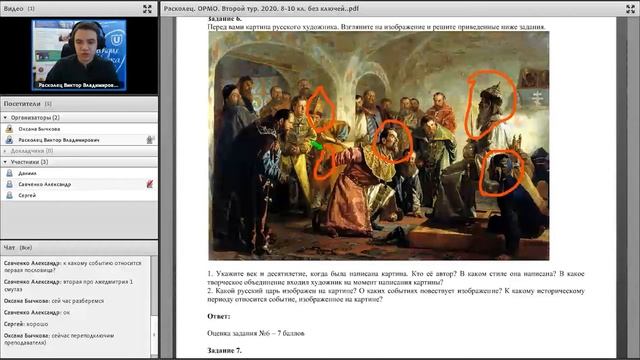Click the chat message 'Сергей: хорошо'
The width and height of the screenshot is (640, 360).
(26, 324)
